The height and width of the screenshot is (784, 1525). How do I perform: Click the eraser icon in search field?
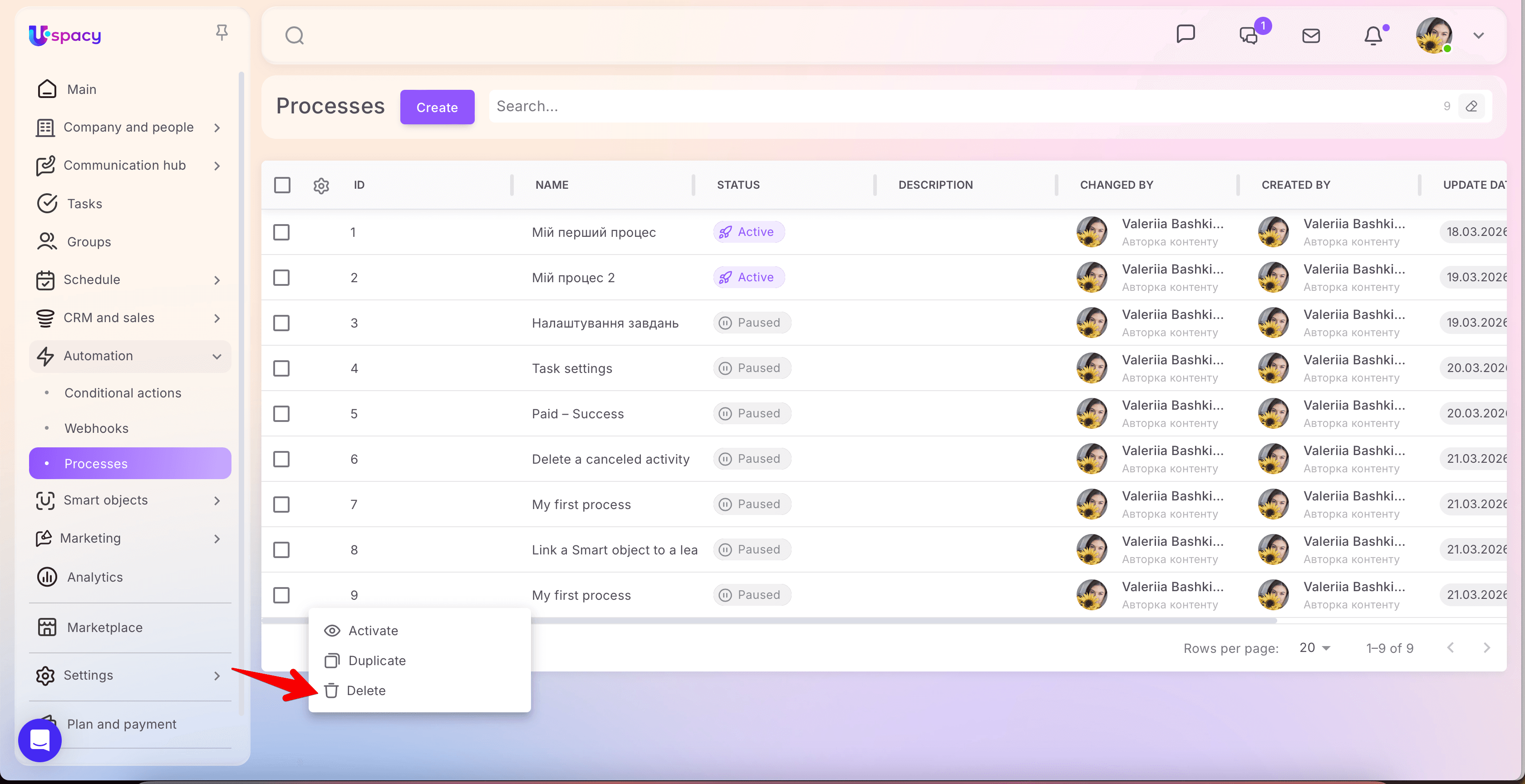click(x=1471, y=107)
